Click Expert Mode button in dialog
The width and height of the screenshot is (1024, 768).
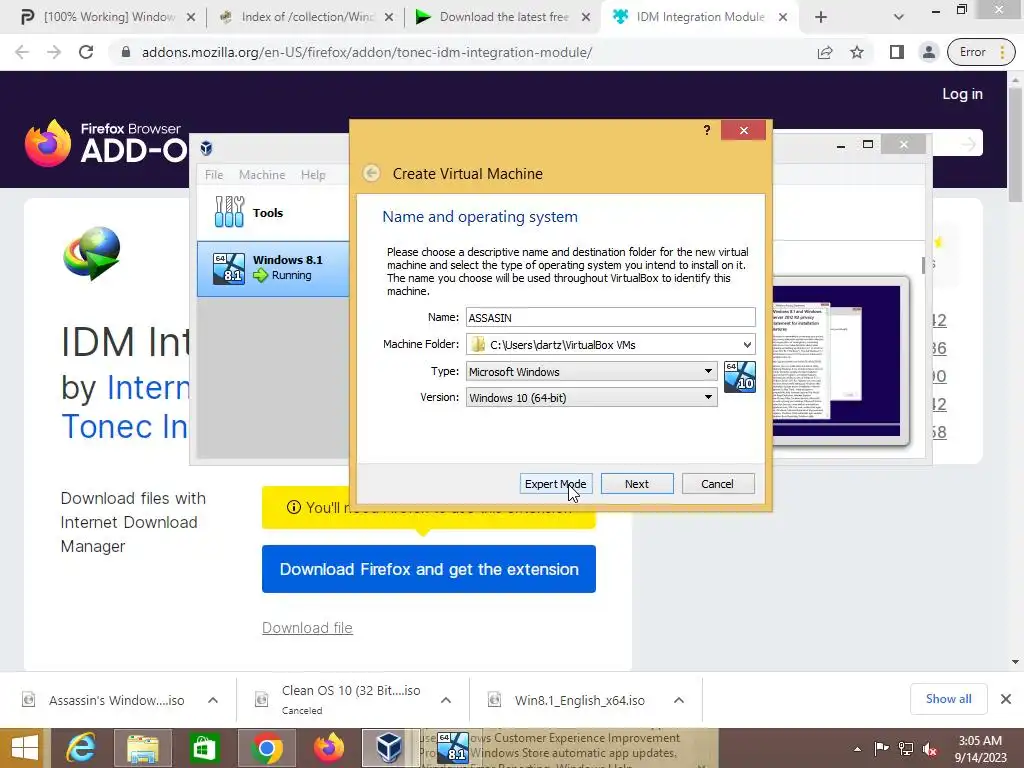[x=556, y=484]
